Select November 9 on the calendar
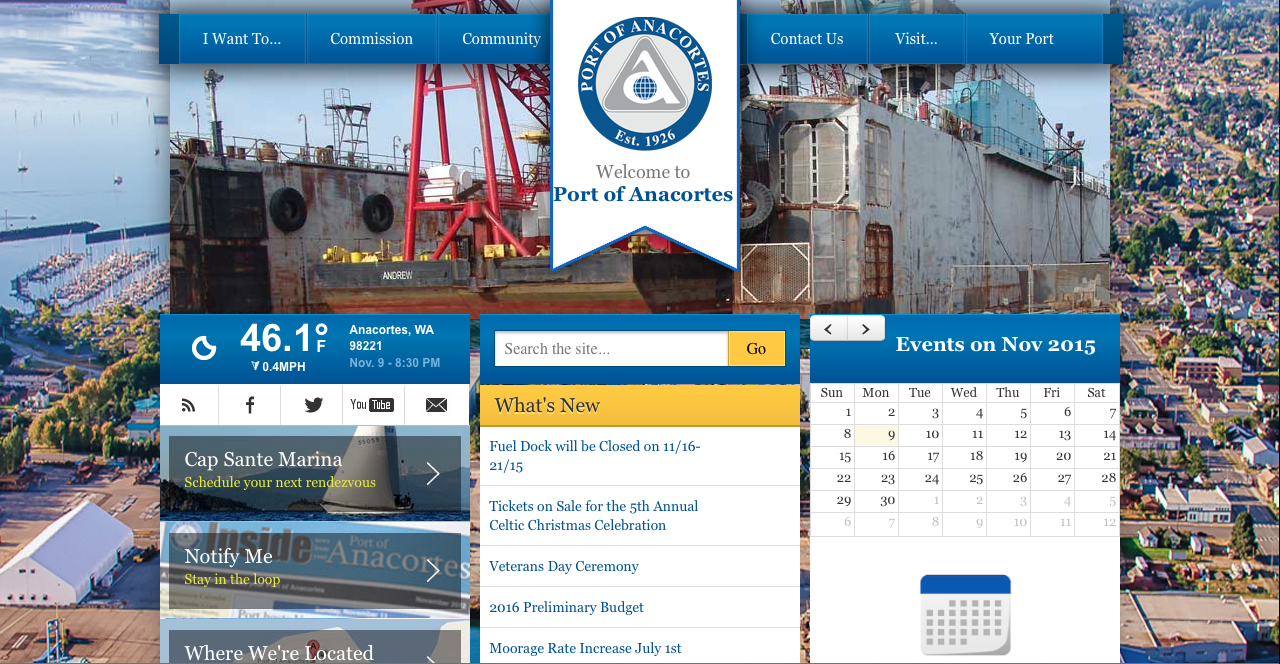 pos(876,435)
